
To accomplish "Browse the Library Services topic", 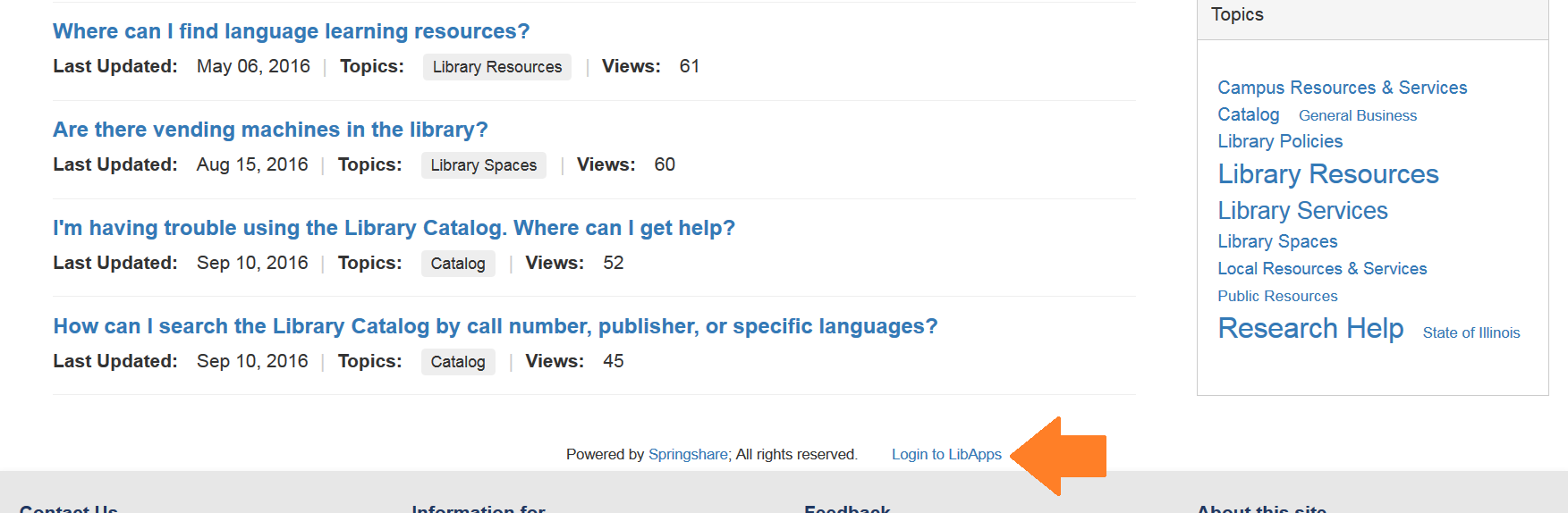I will 1302,211.
